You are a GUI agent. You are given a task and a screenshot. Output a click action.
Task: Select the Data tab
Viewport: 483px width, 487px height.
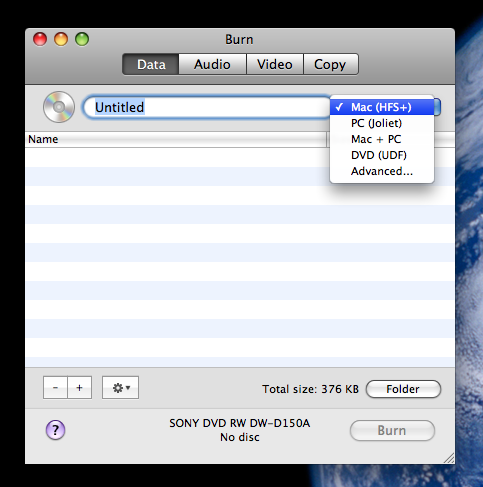(x=151, y=64)
